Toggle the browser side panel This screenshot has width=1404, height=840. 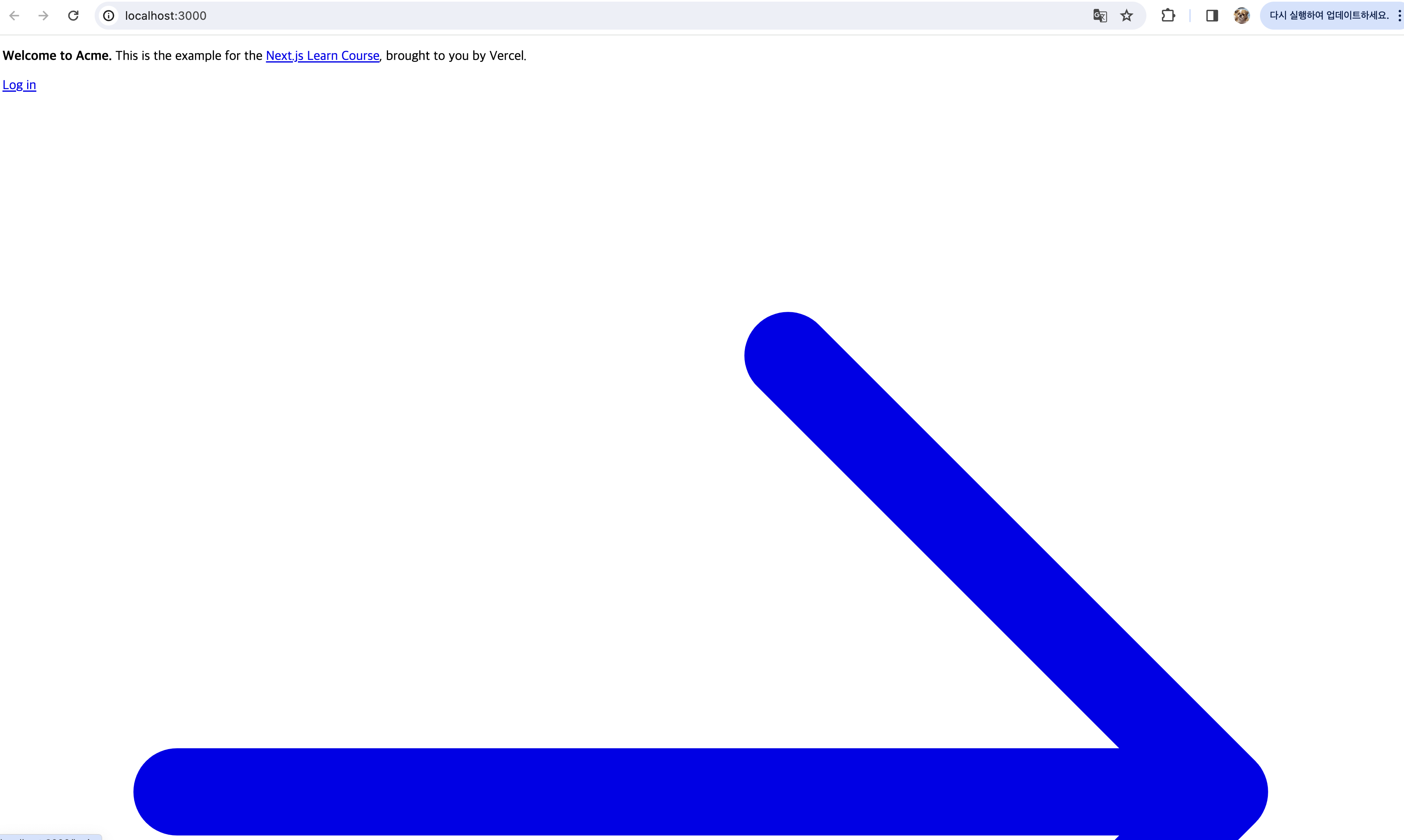click(x=1211, y=16)
